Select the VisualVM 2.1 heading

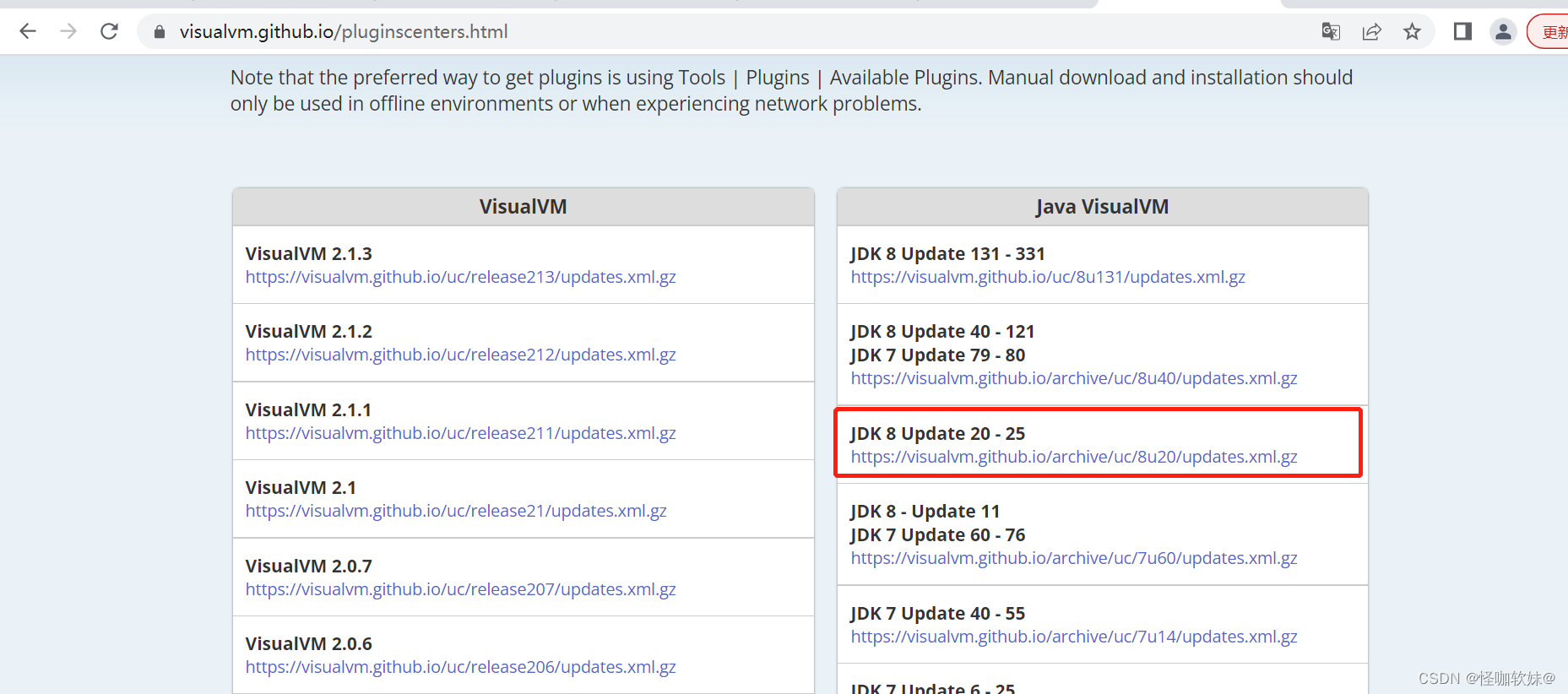tap(301, 487)
